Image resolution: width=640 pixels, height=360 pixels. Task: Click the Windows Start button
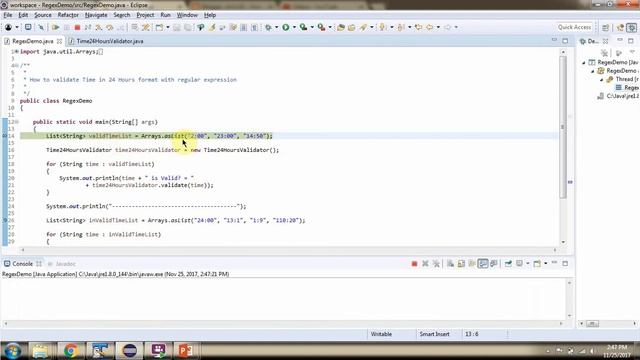click(13, 351)
